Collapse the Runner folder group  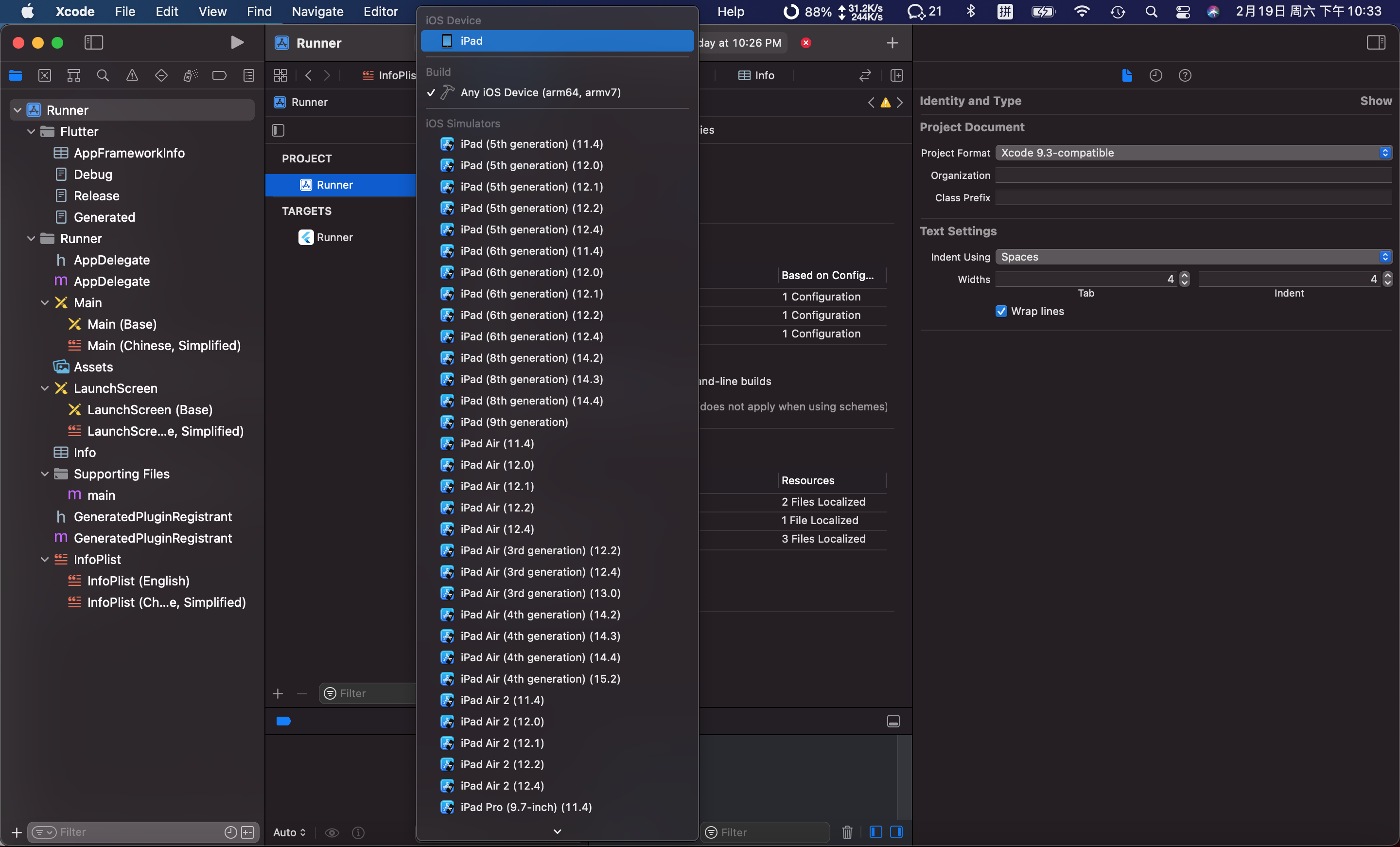(x=31, y=238)
